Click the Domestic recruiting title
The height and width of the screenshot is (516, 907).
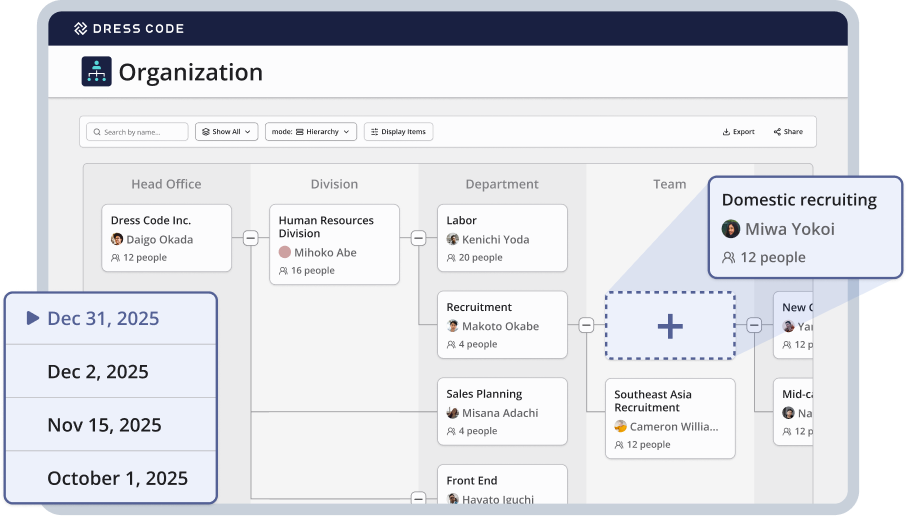[x=799, y=200]
